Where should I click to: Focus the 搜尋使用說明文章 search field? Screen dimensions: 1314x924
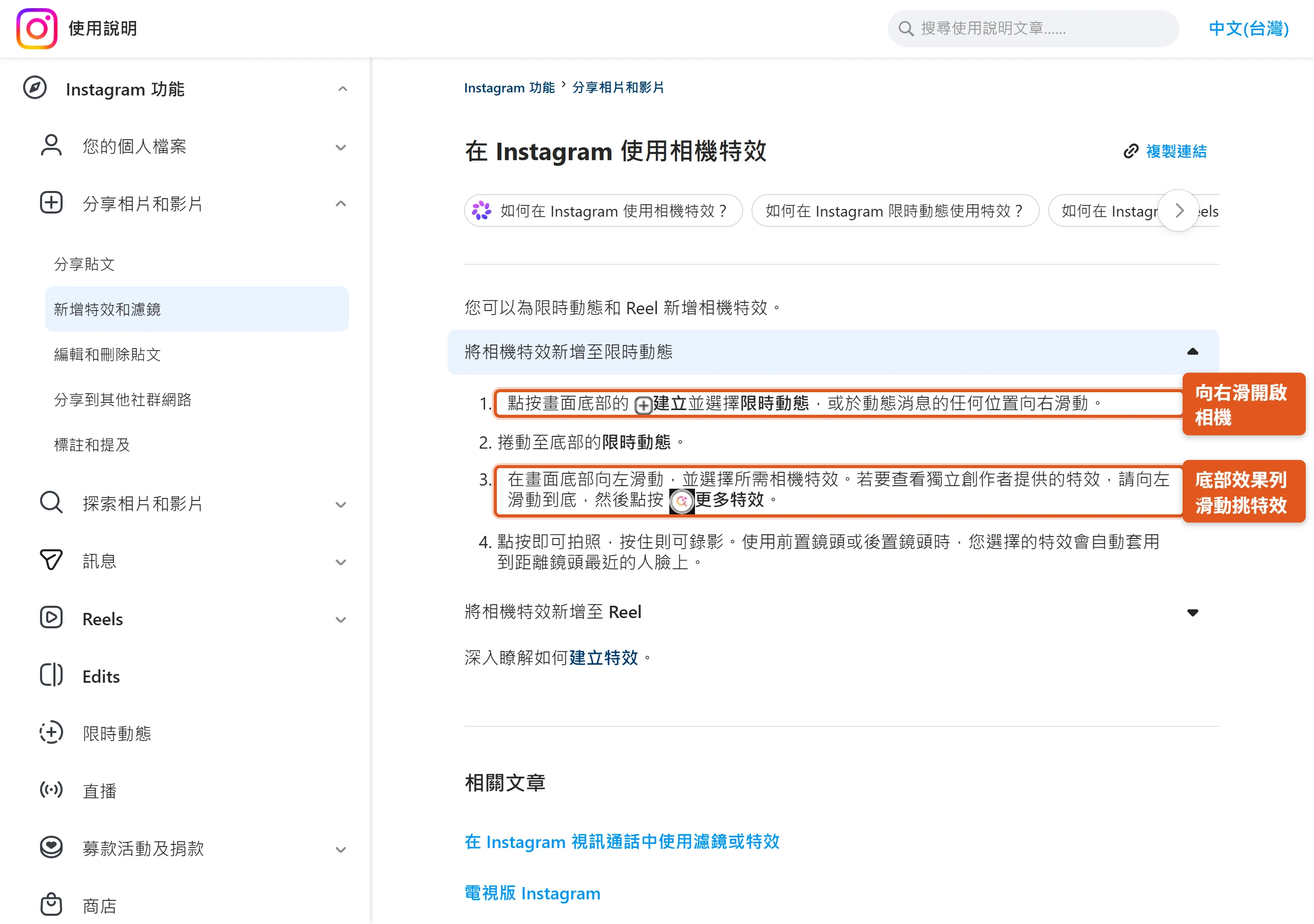point(1033,29)
